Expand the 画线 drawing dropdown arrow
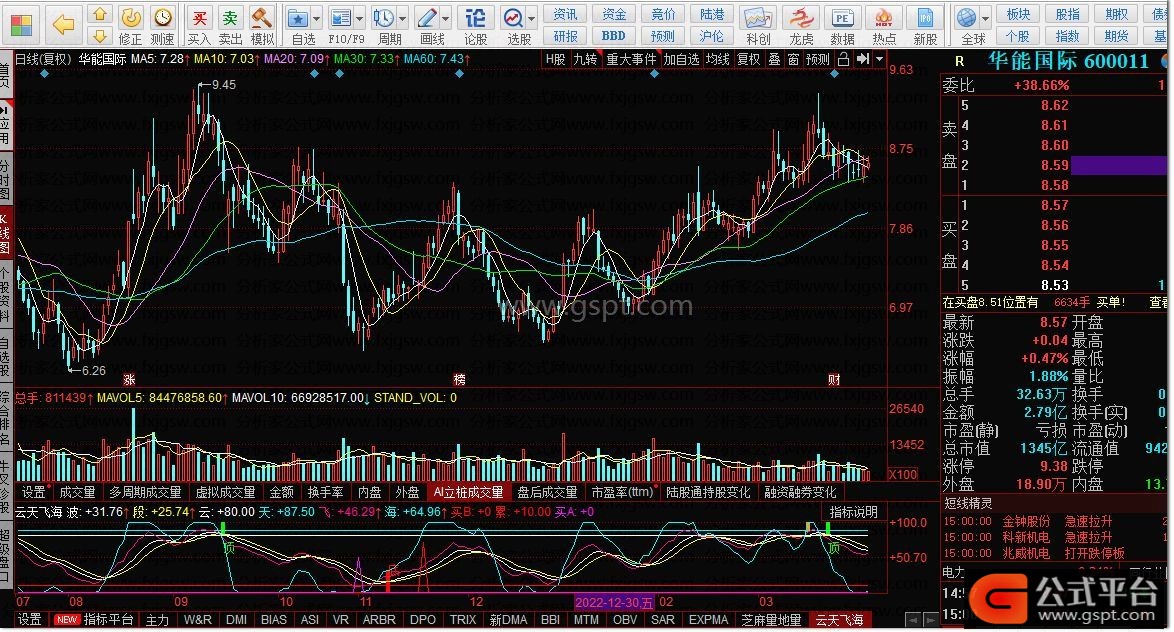 pyautogui.click(x=446, y=18)
